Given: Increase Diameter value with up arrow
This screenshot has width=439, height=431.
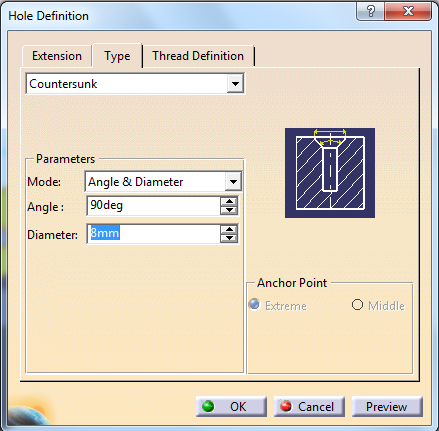Looking at the screenshot, I should [x=229, y=230].
